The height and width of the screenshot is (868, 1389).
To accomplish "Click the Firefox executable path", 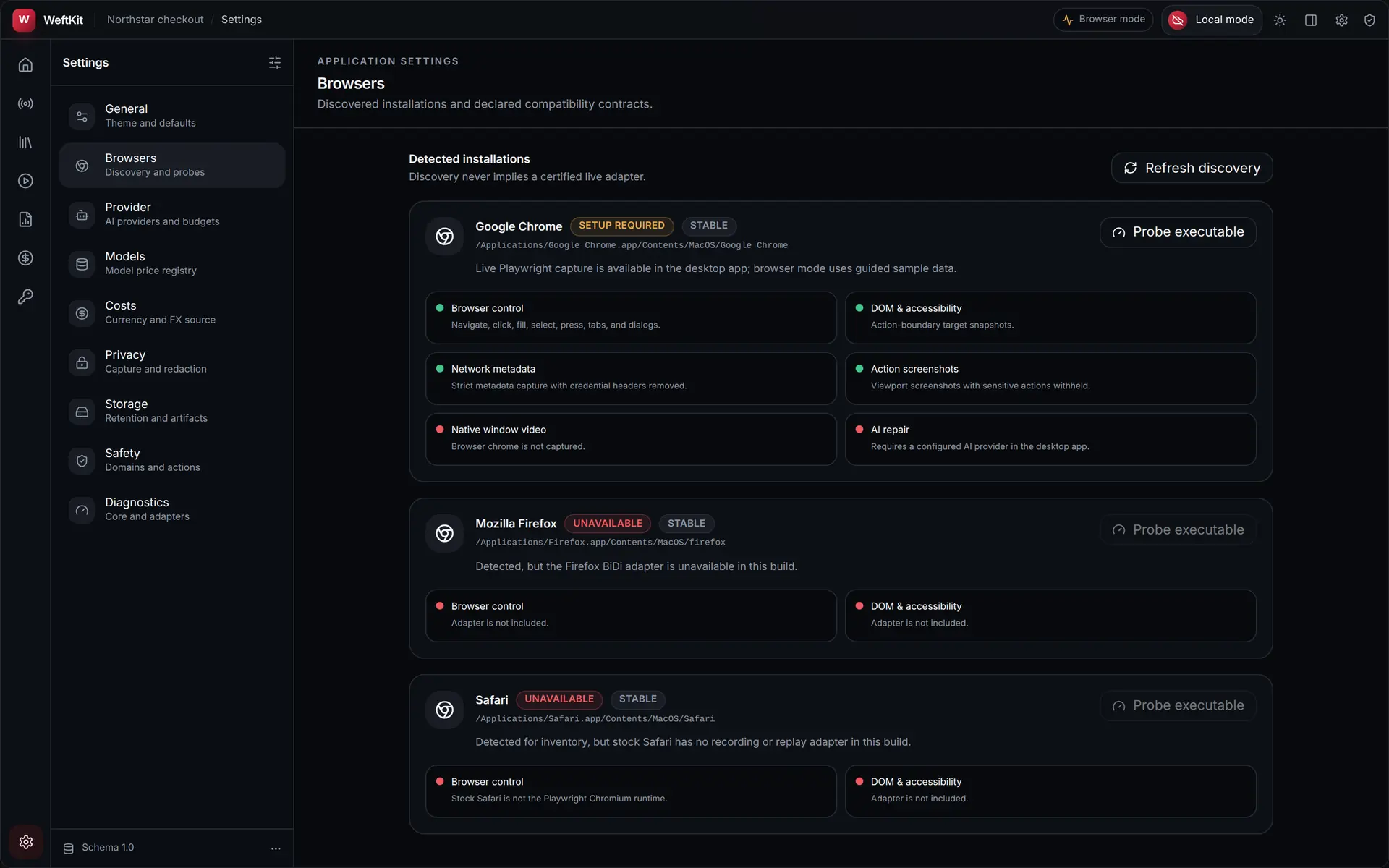I will point(600,542).
